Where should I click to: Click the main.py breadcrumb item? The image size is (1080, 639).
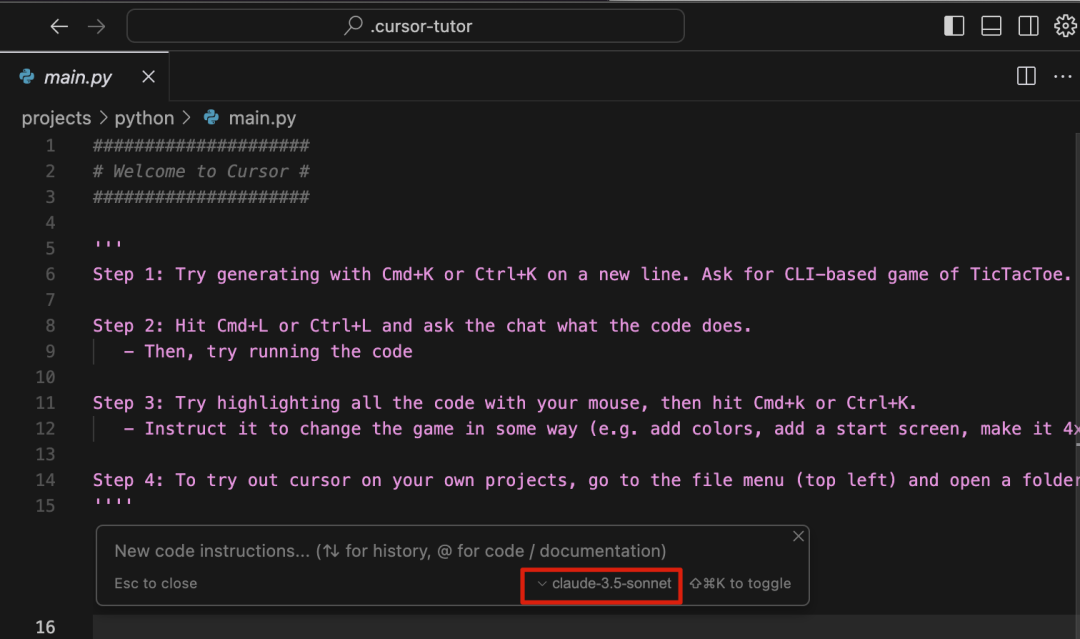[x=262, y=118]
